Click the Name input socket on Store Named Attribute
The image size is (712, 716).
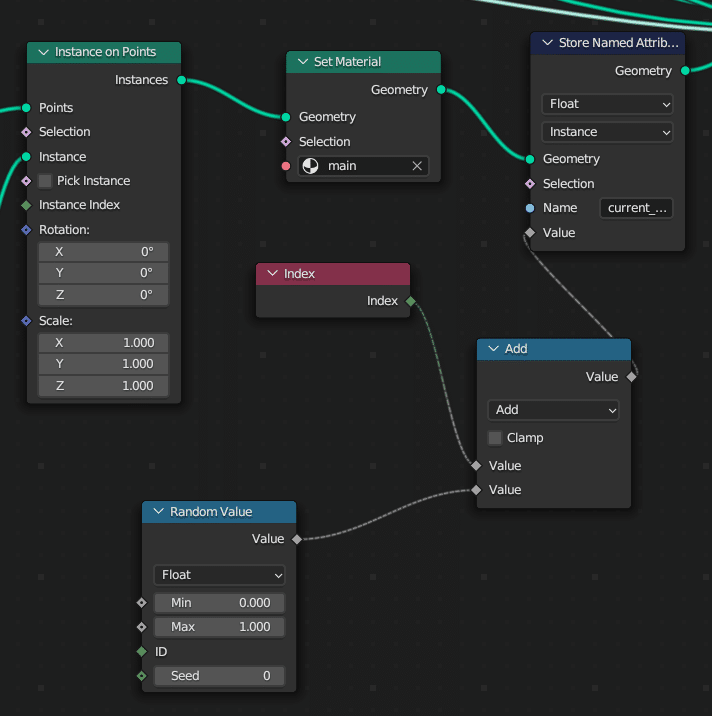(530, 208)
